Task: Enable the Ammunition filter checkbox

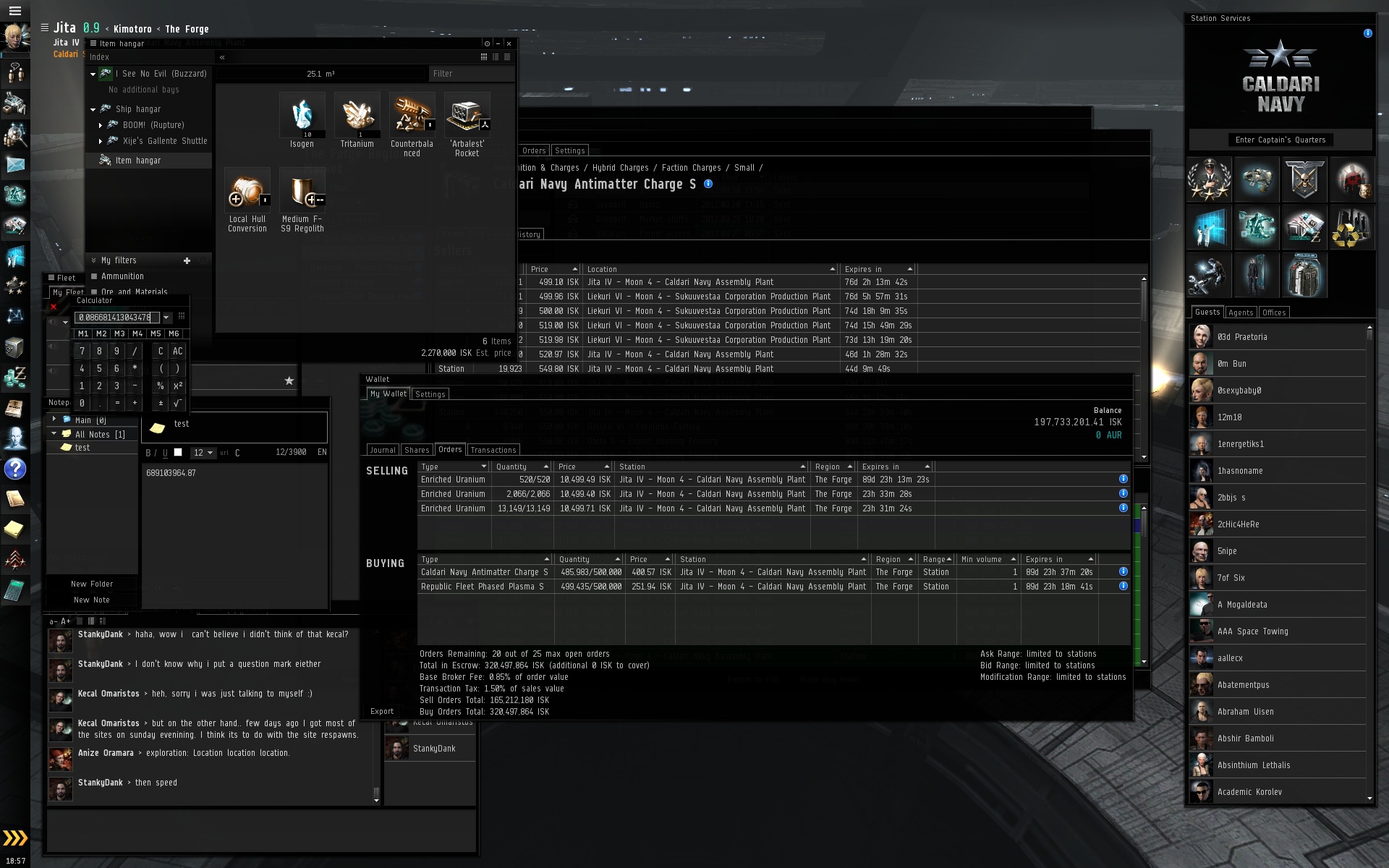Action: tap(94, 276)
